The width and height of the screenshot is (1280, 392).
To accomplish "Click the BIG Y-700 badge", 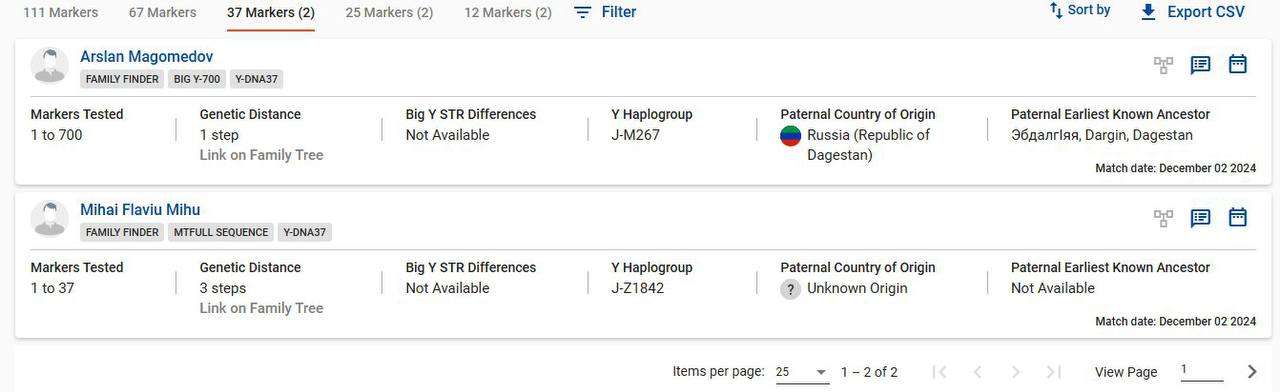I will coord(197,79).
